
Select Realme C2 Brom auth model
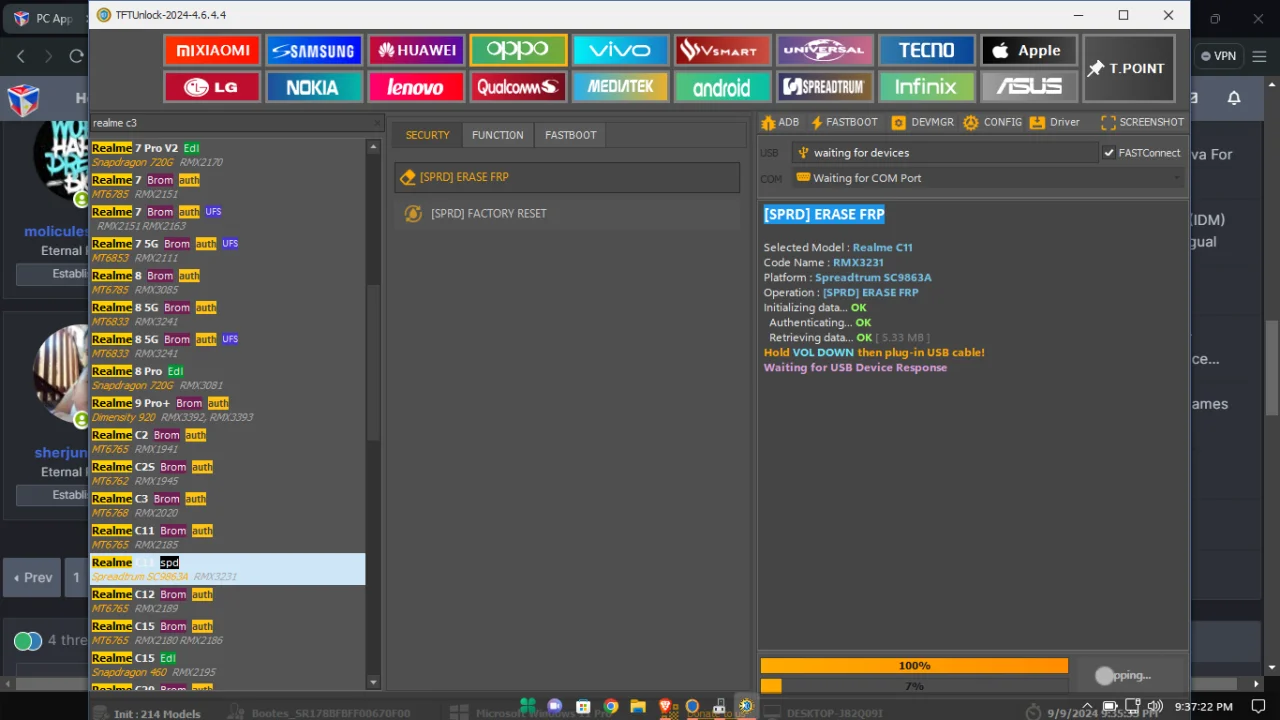[228, 442]
